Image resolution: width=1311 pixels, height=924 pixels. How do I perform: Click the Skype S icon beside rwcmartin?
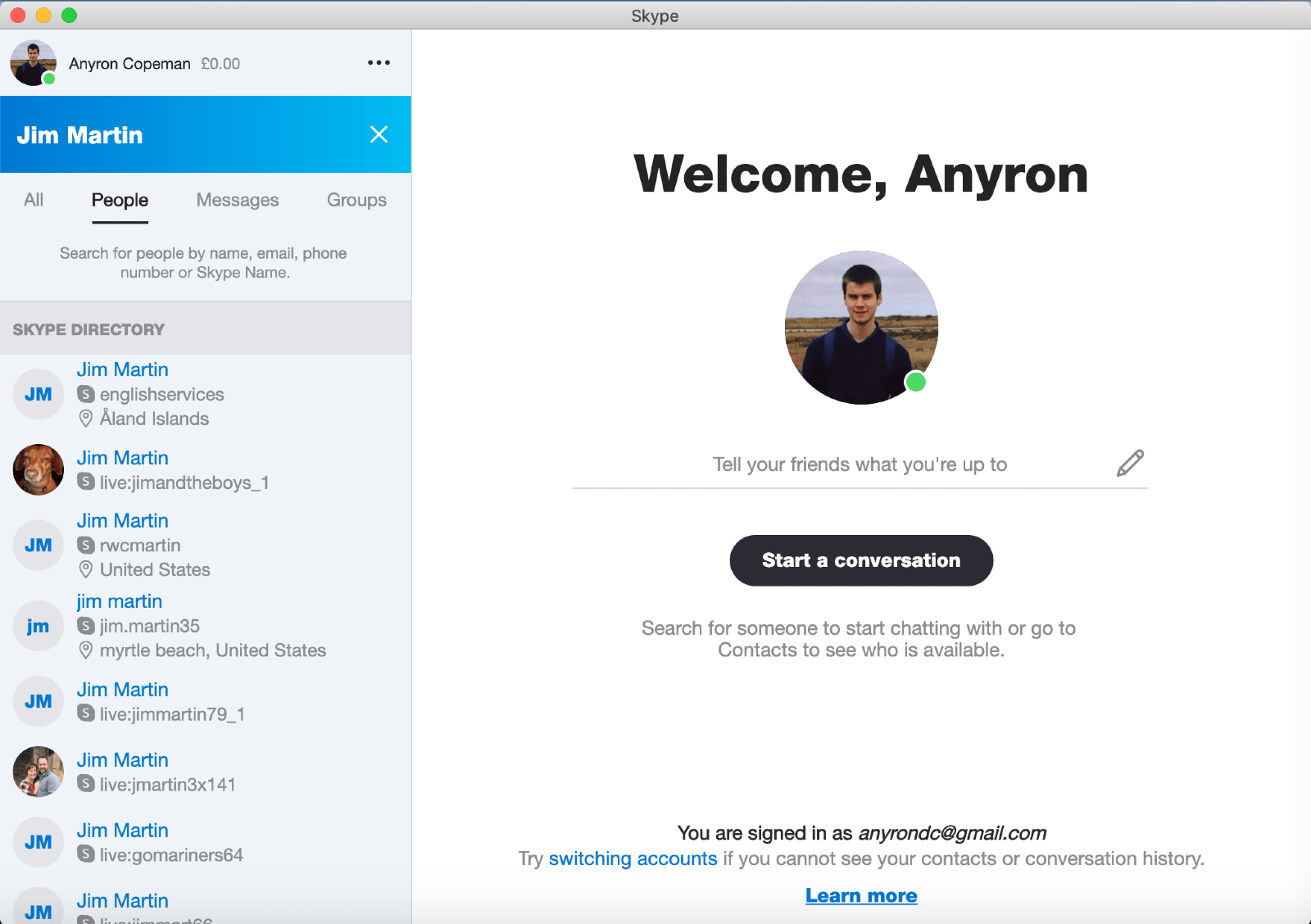coord(86,545)
